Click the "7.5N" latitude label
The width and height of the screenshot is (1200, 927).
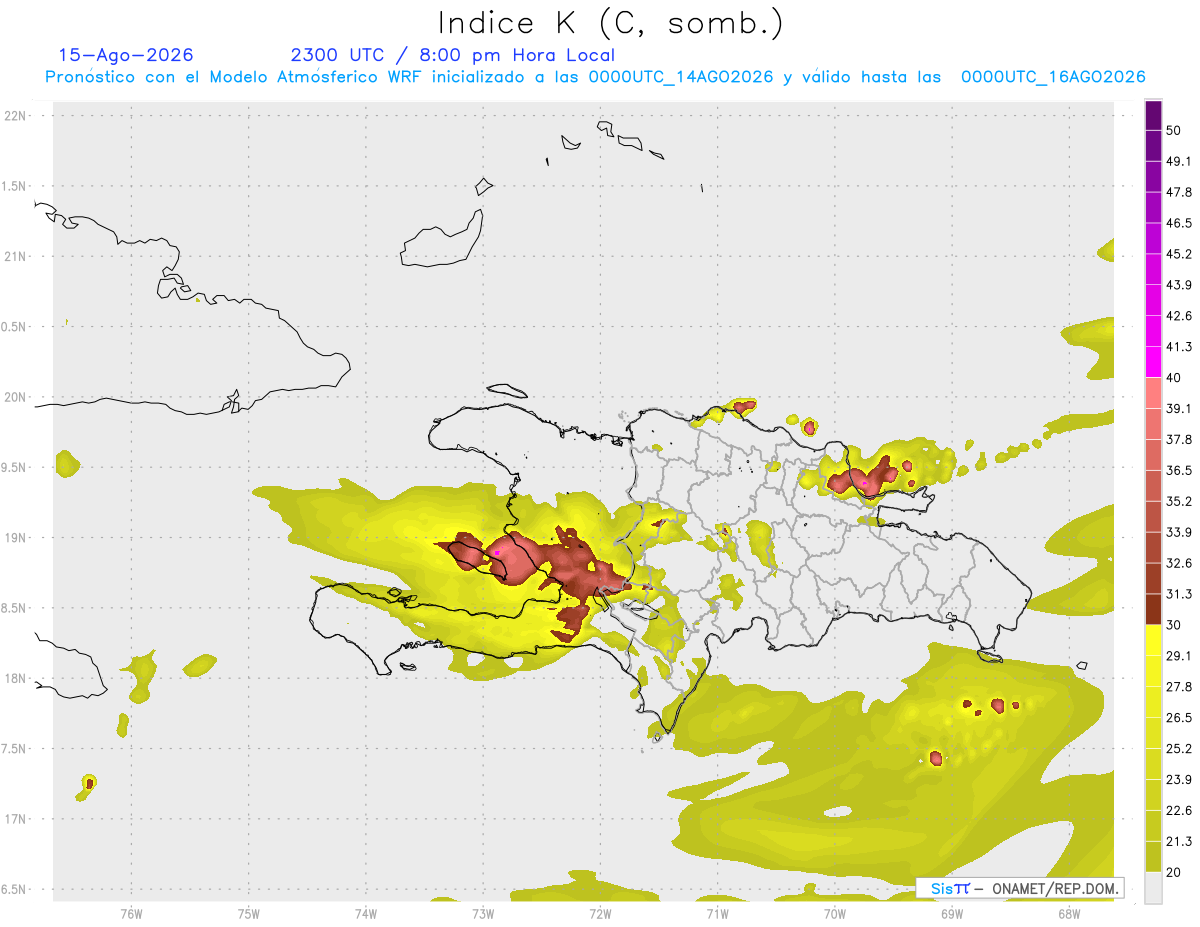point(13,749)
